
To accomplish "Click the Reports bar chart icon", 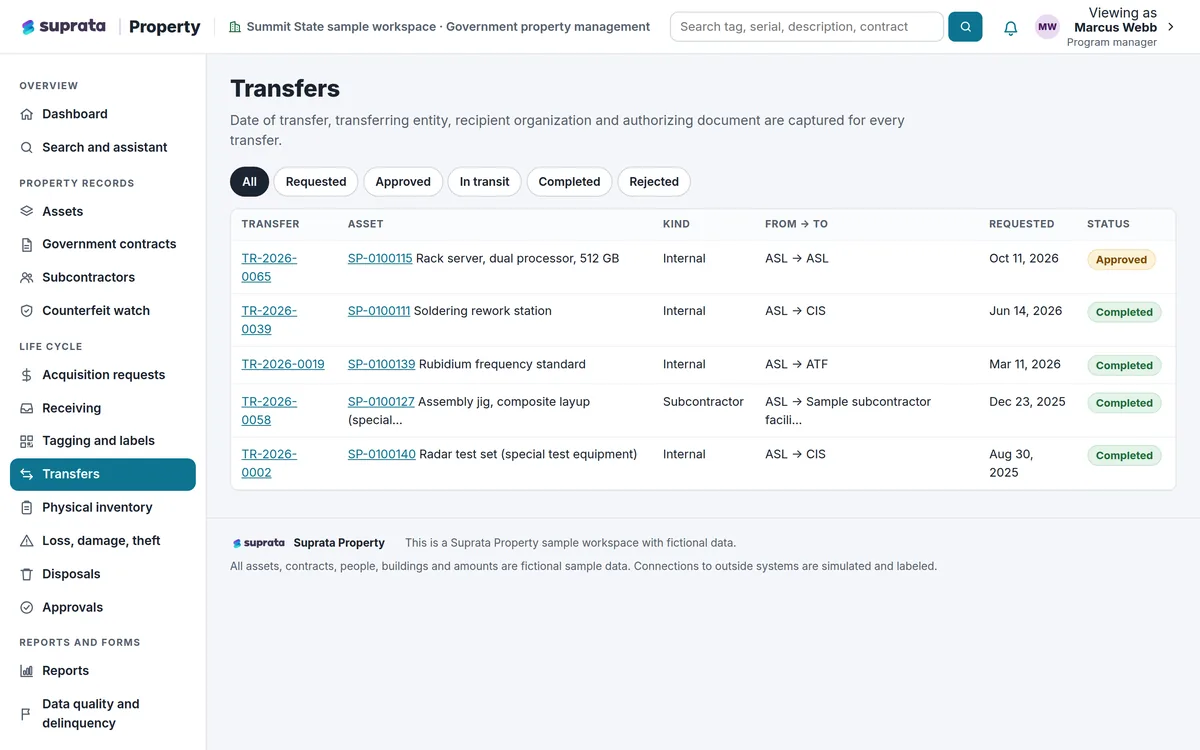I will (x=27, y=671).
